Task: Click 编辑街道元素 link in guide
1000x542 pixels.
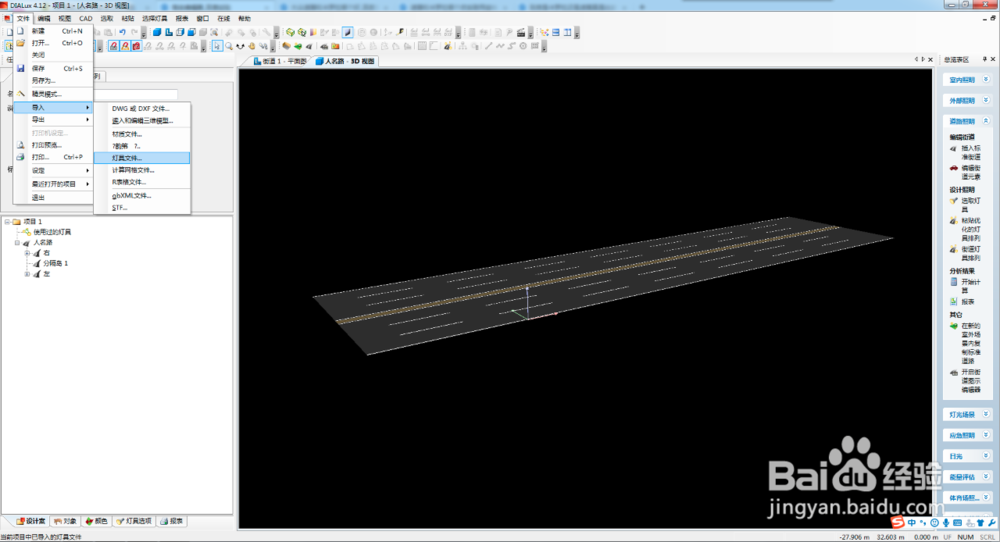Action: click(971, 173)
